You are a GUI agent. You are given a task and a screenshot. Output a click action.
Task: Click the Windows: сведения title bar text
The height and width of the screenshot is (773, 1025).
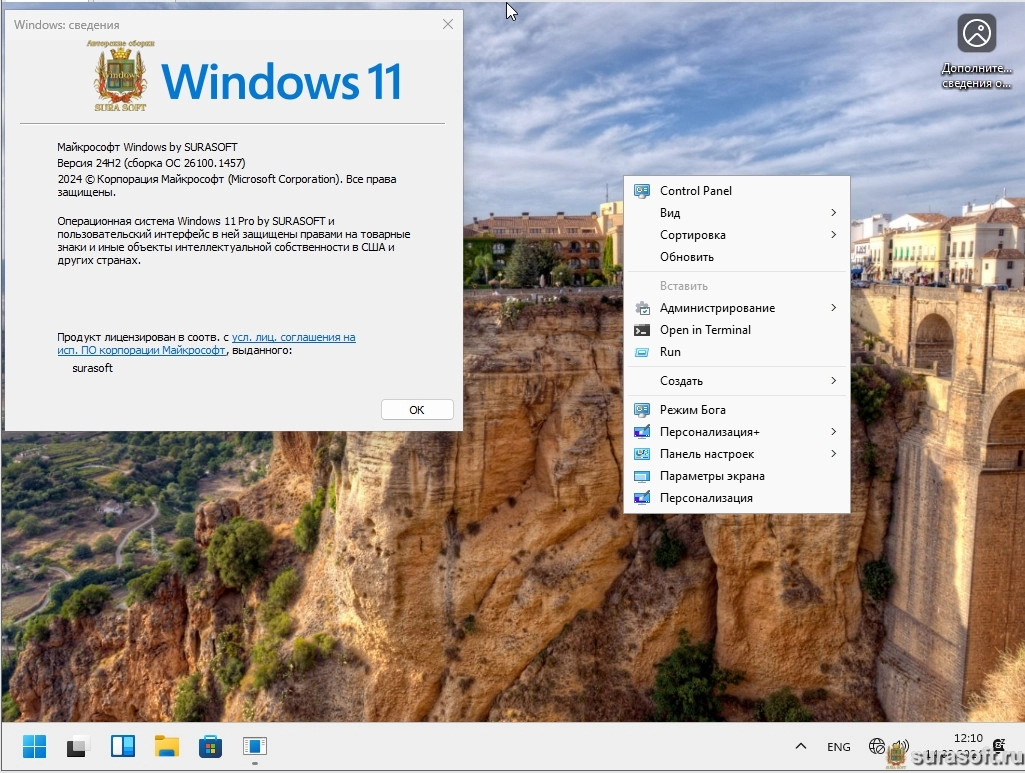click(67, 25)
